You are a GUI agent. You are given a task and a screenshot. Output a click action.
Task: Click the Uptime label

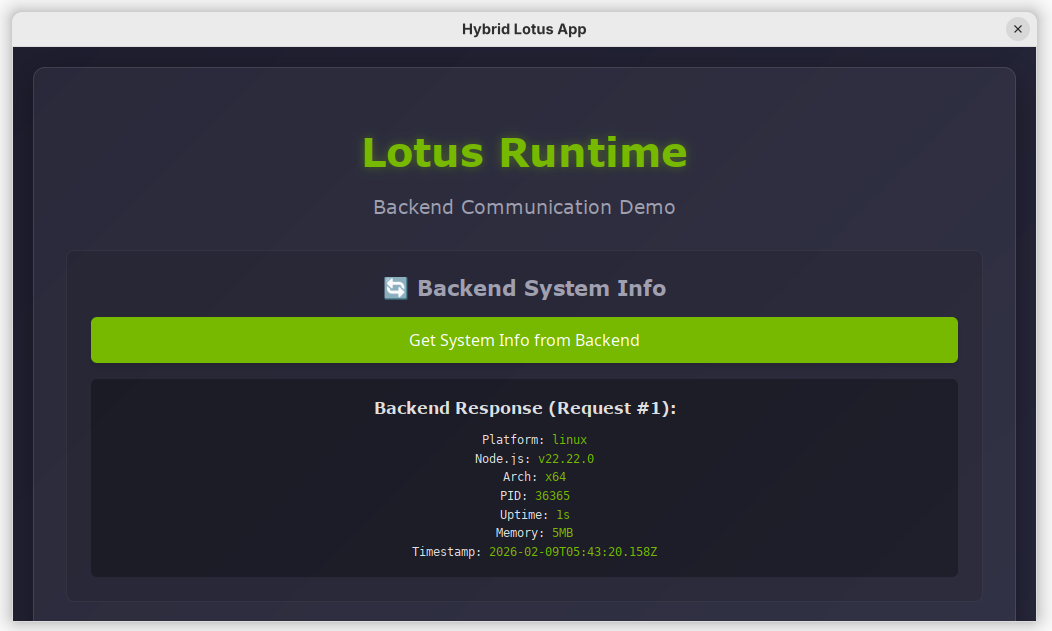(x=524, y=515)
